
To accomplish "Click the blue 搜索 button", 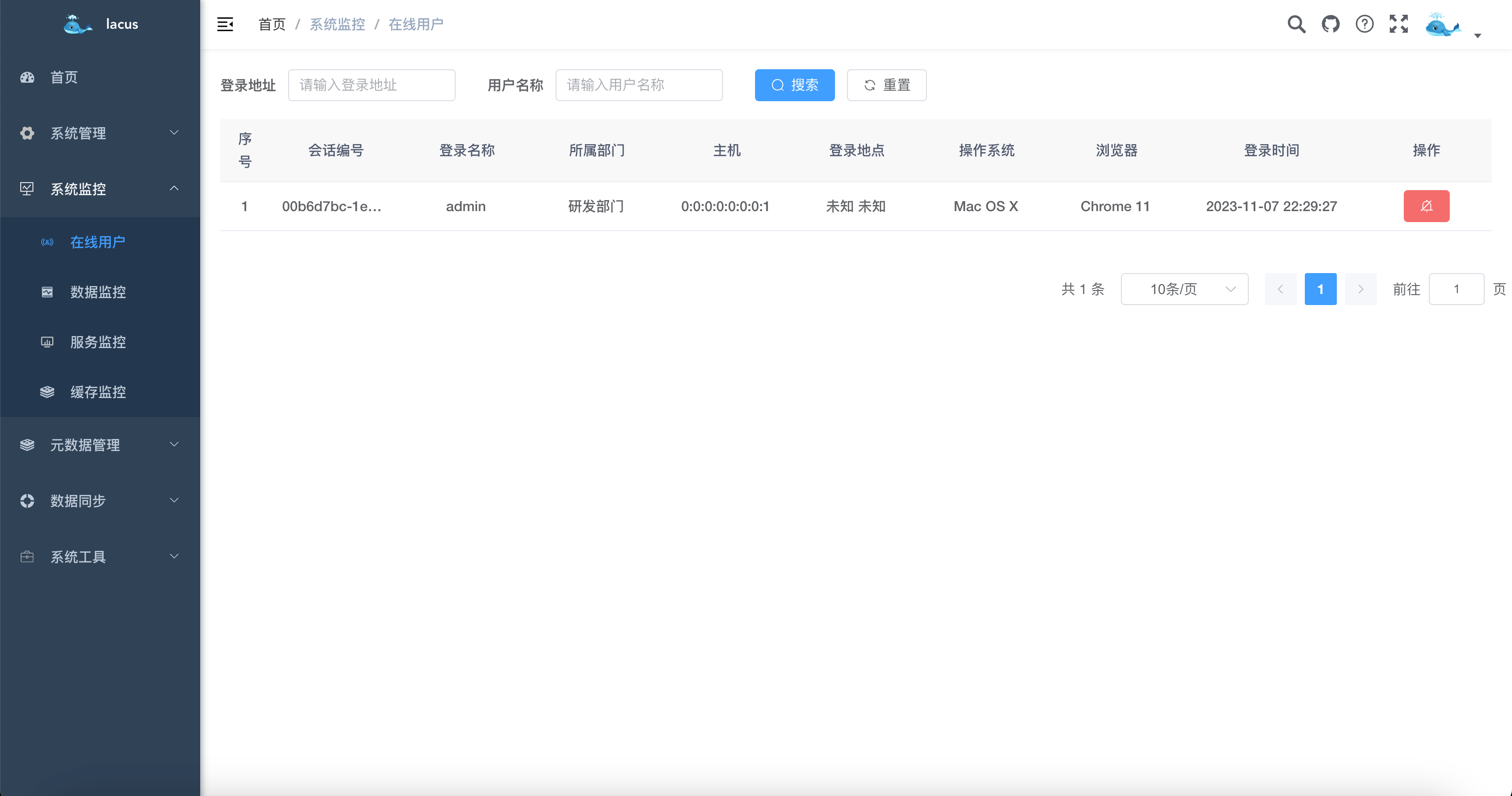I will [795, 85].
